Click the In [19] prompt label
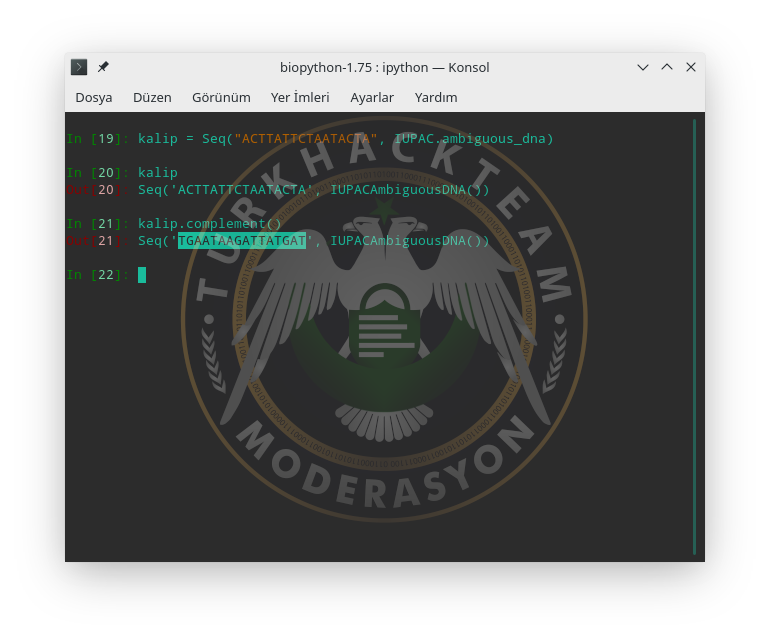The image size is (770, 639). coord(97,139)
